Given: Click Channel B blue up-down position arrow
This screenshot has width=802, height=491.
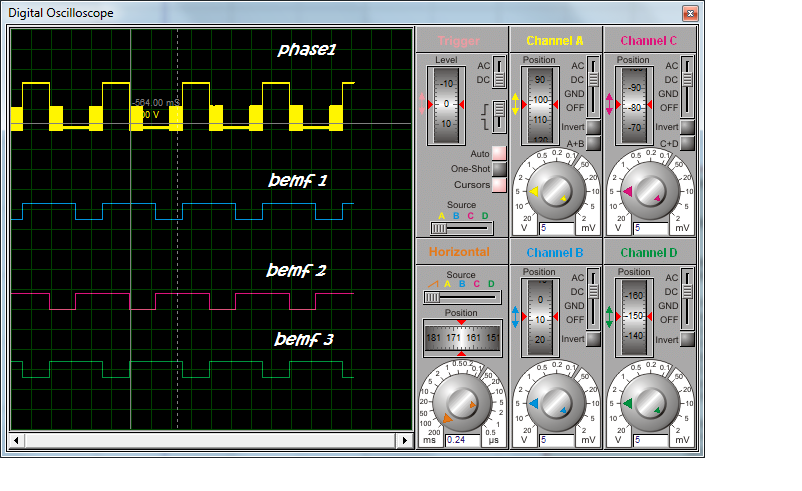Looking at the screenshot, I should coord(515,317).
